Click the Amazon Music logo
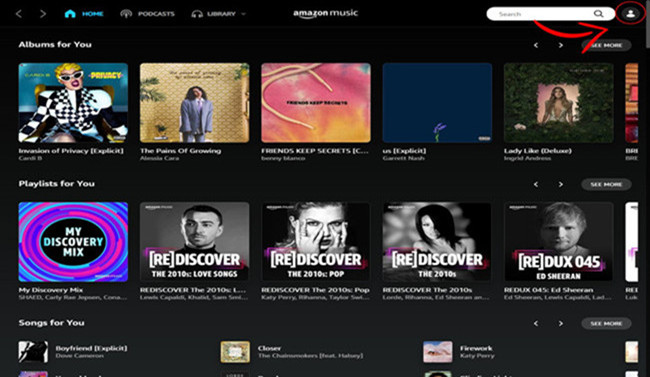The image size is (650, 377). [325, 13]
